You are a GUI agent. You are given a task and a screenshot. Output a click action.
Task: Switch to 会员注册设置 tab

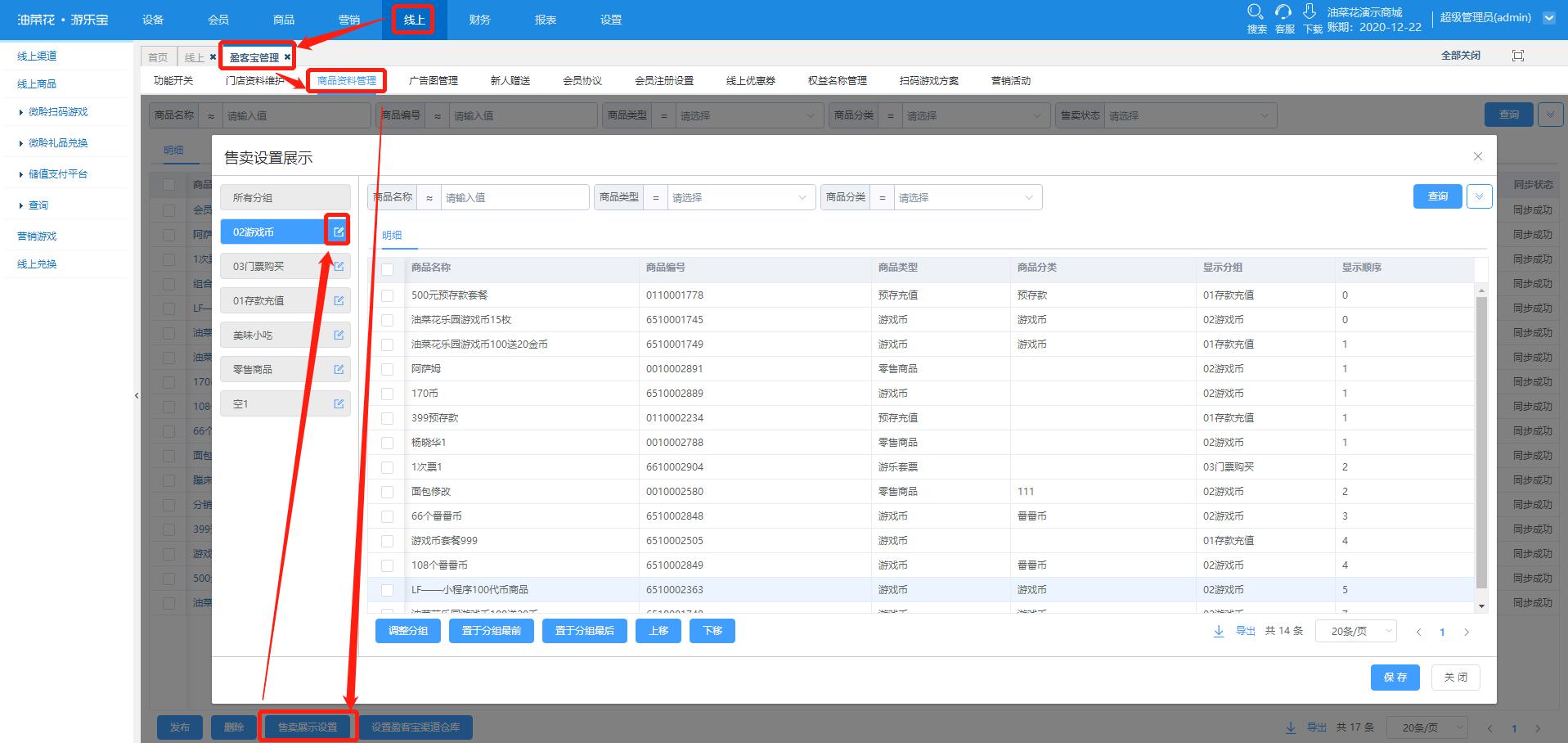pyautogui.click(x=664, y=81)
